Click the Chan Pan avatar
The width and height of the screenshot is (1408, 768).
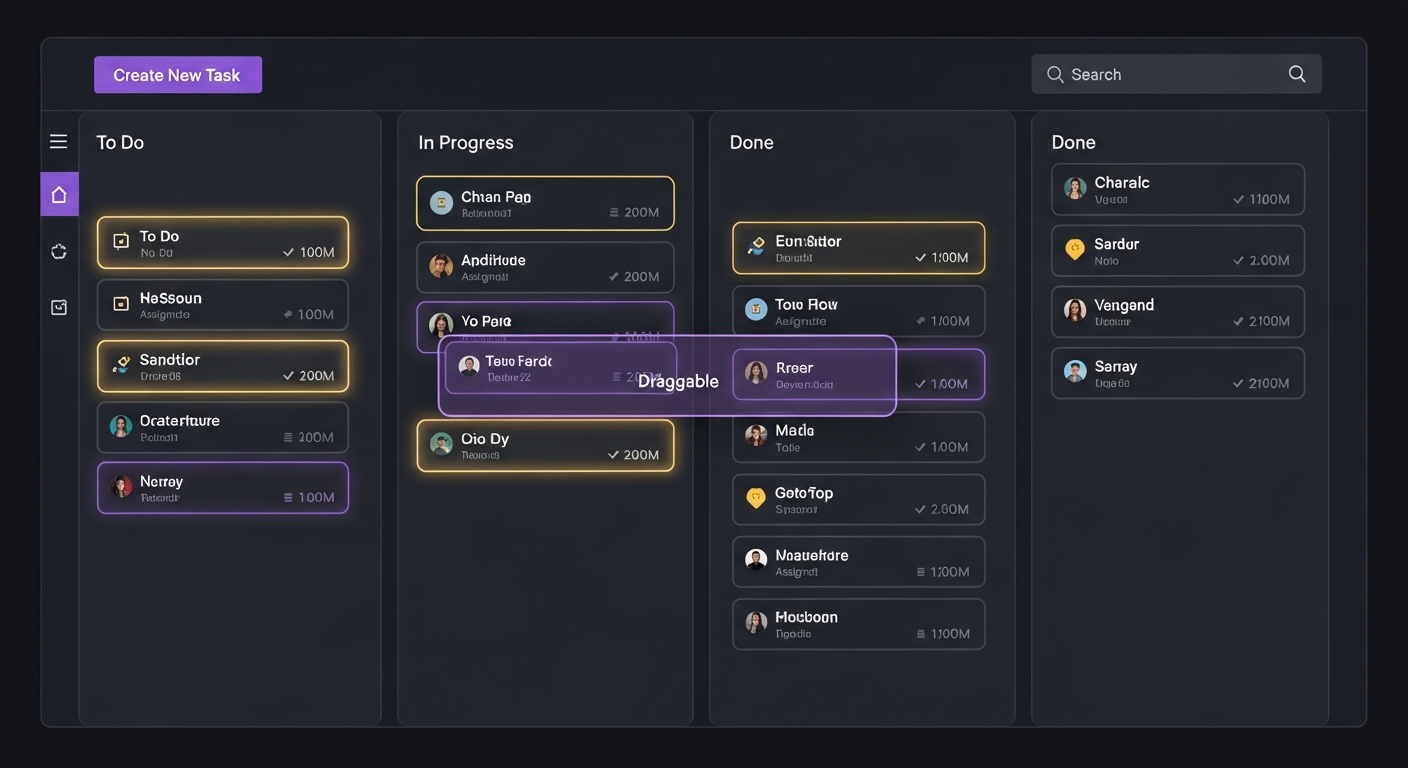click(x=441, y=203)
